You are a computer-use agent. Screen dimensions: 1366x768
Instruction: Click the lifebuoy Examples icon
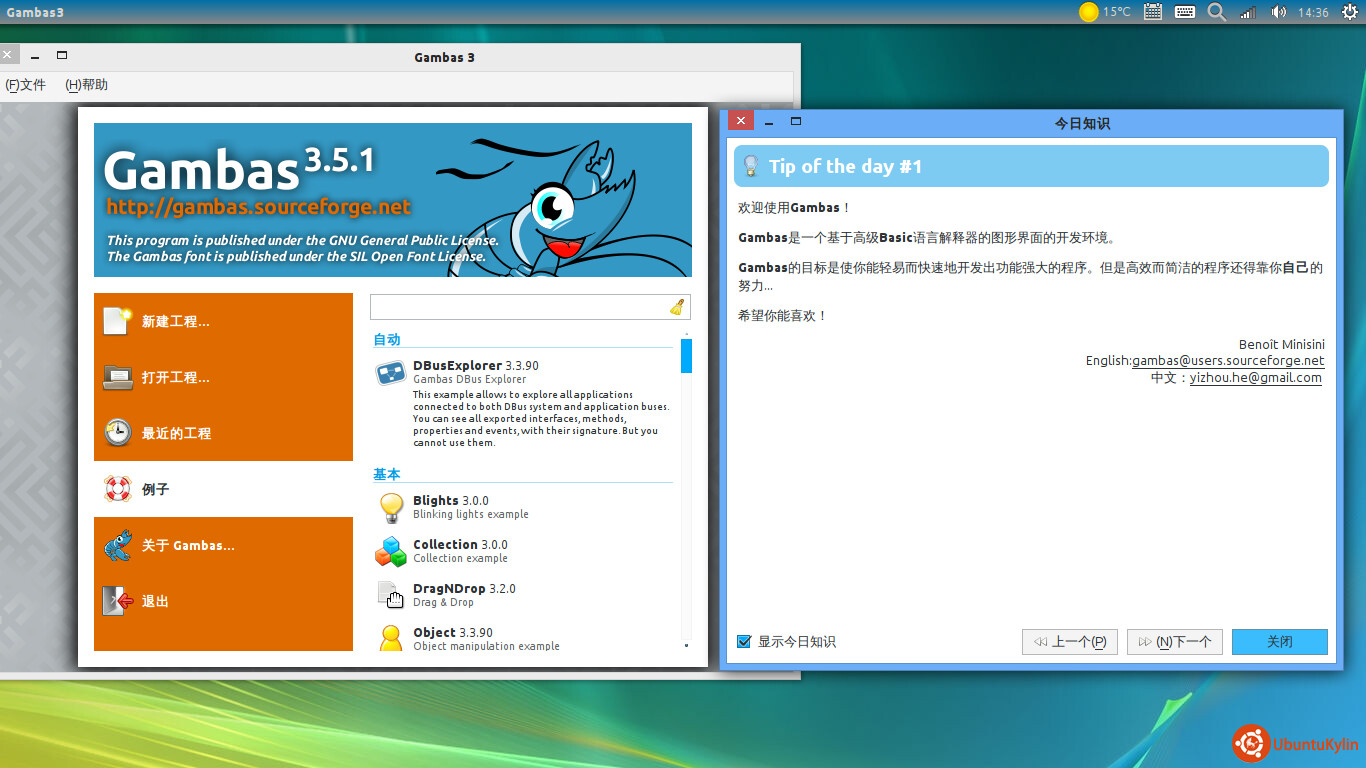118,489
